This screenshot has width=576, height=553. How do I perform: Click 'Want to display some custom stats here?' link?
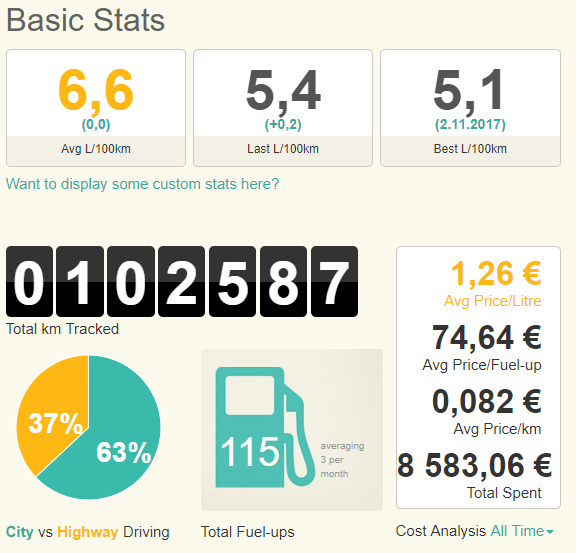[143, 184]
